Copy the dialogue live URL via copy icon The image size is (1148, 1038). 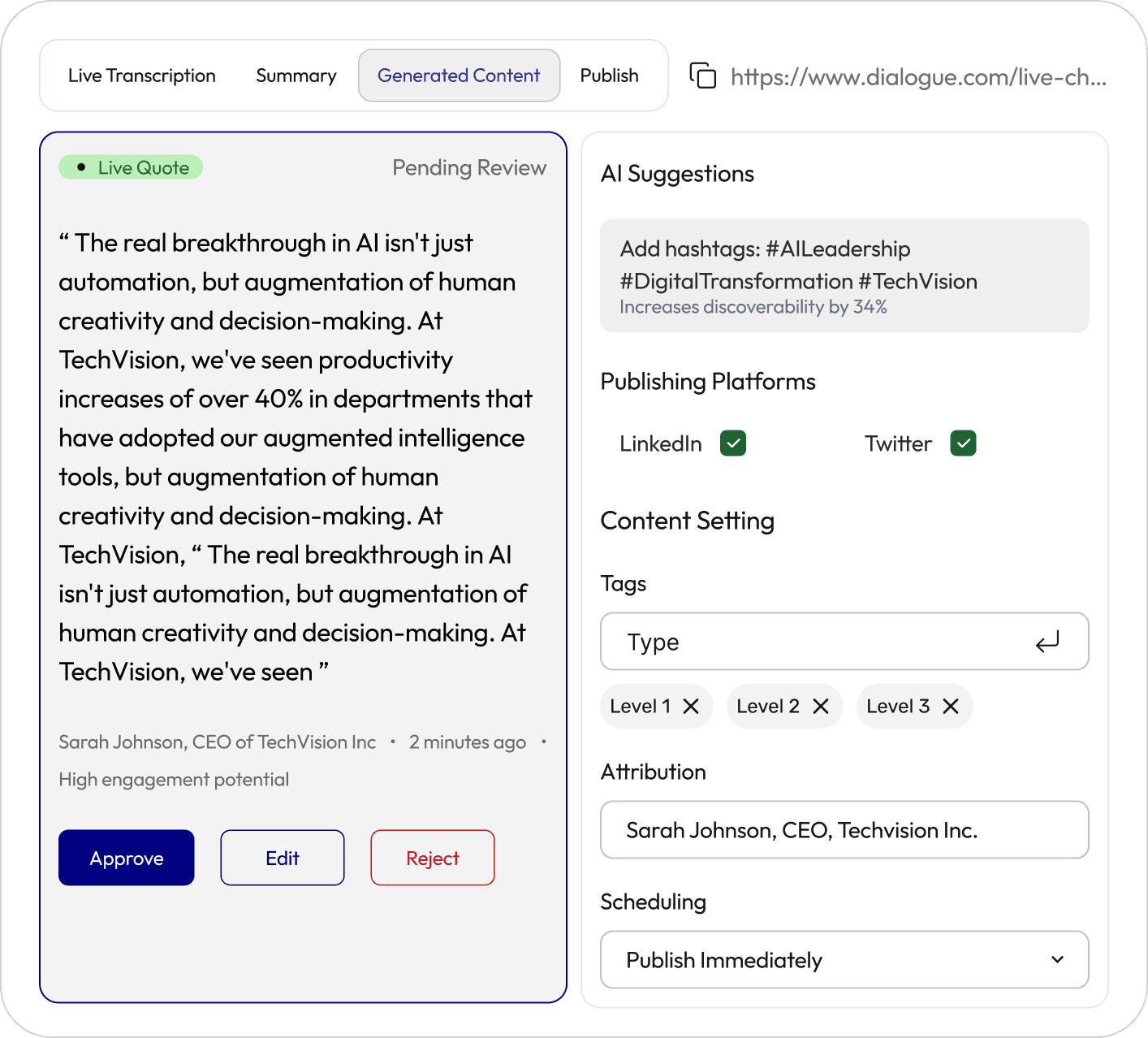[703, 76]
